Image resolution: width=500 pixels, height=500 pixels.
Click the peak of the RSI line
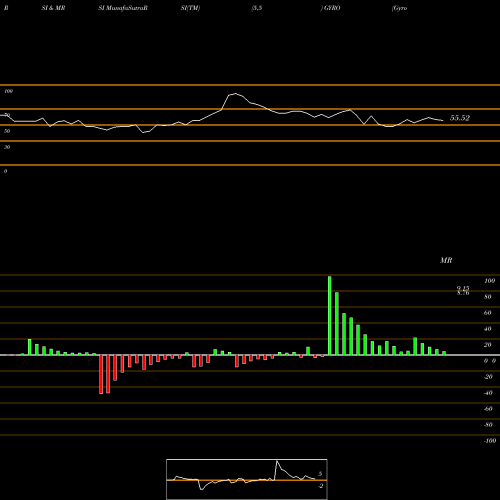pos(235,94)
